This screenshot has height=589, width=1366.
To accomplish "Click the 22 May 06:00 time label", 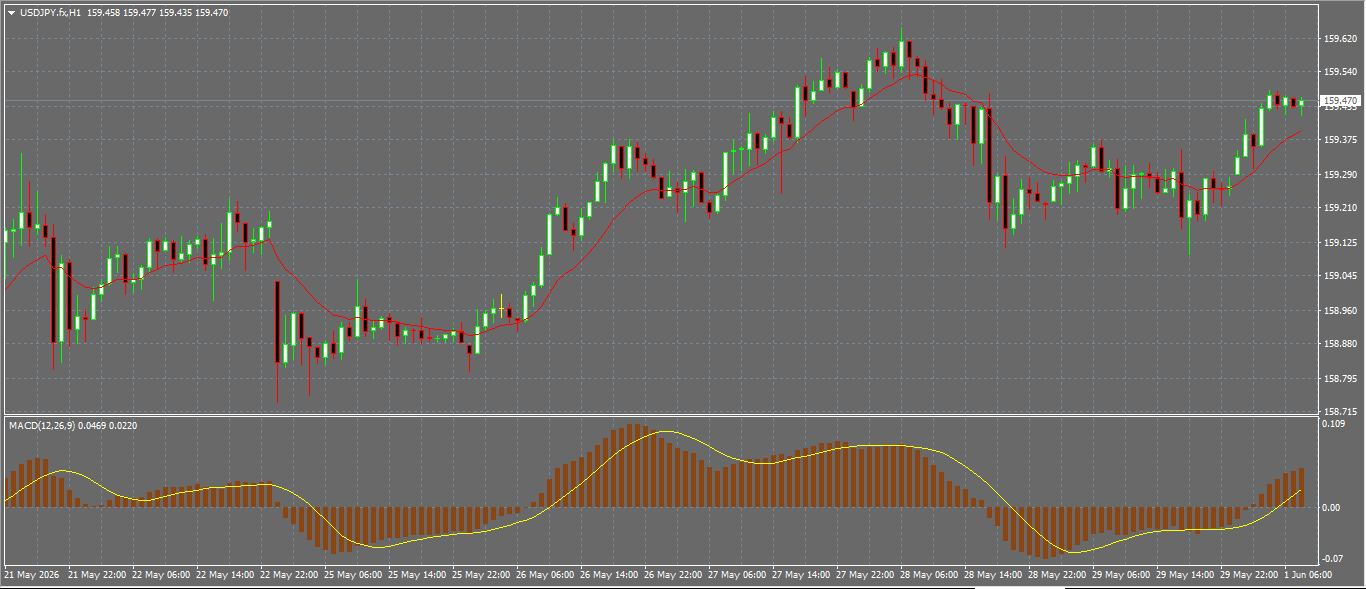I will coord(162,576).
